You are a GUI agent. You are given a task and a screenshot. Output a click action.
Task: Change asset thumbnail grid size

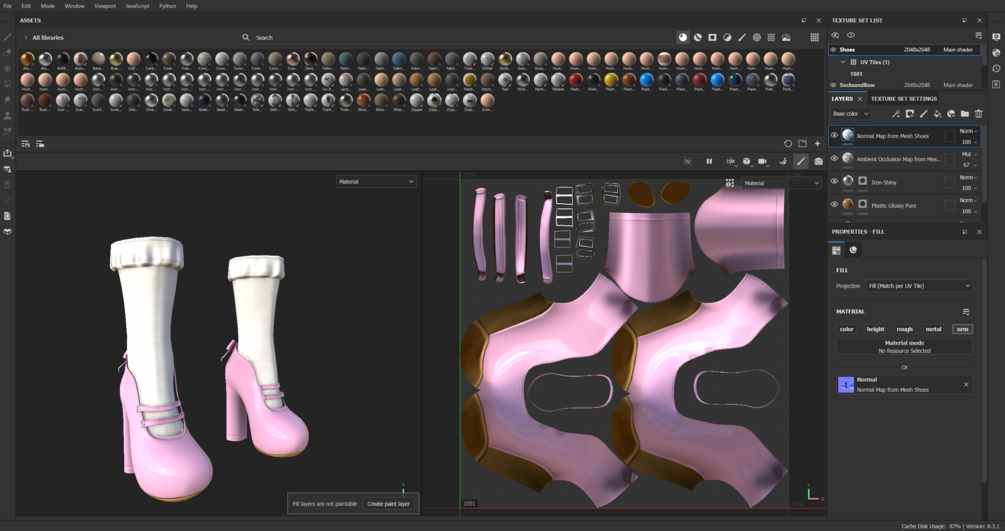pos(814,37)
